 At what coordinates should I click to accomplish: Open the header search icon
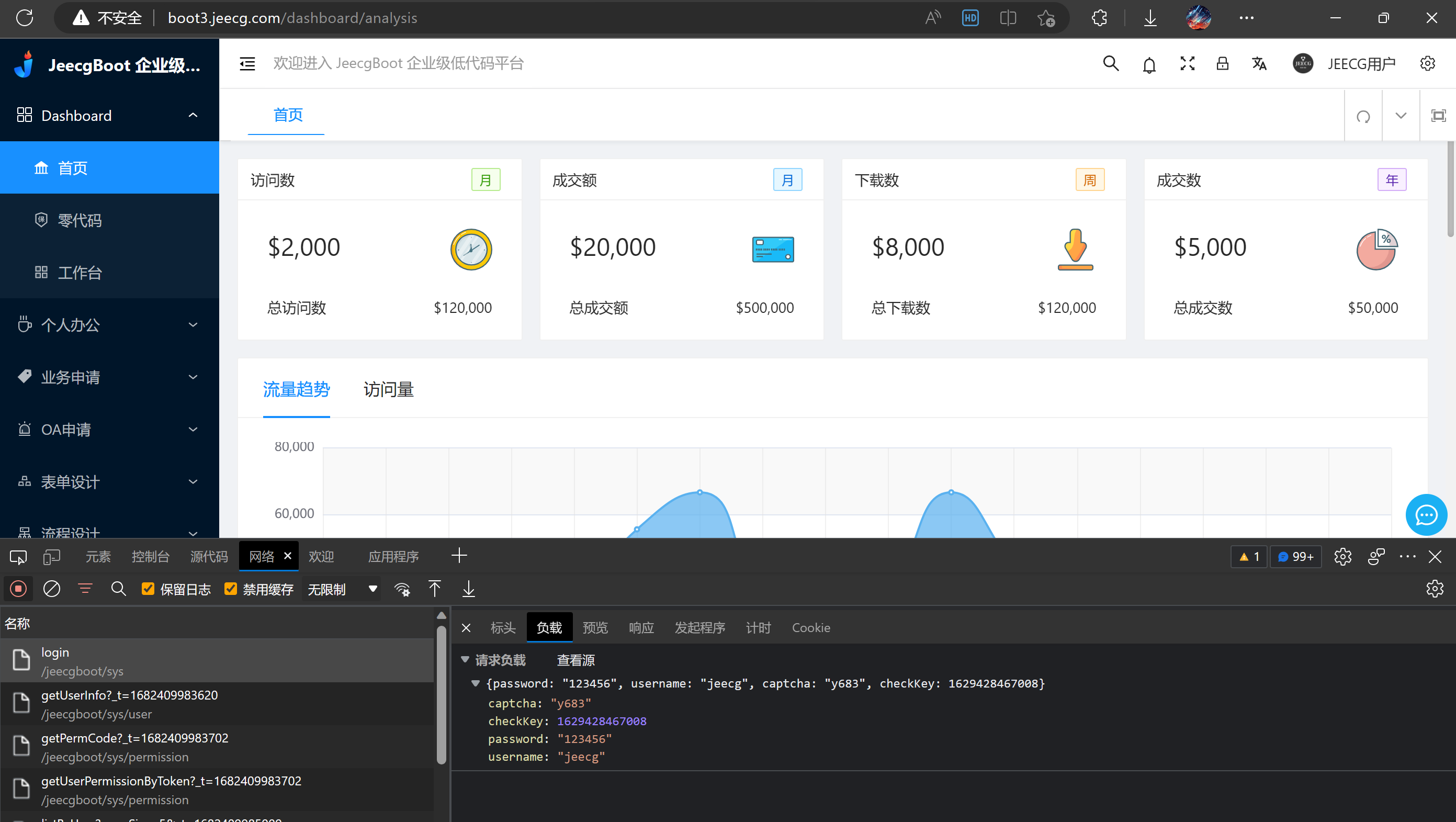click(x=1111, y=63)
